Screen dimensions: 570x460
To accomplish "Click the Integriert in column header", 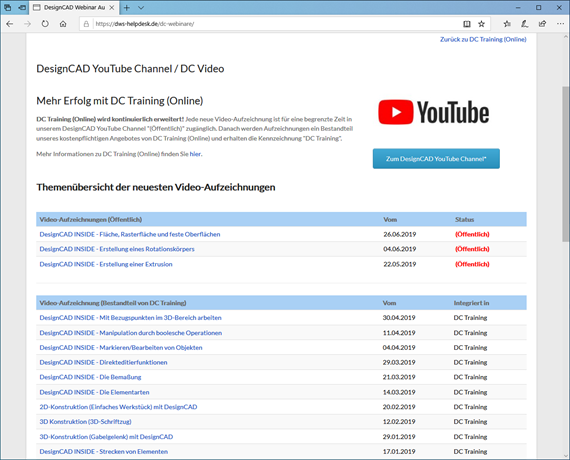I will click(471, 303).
